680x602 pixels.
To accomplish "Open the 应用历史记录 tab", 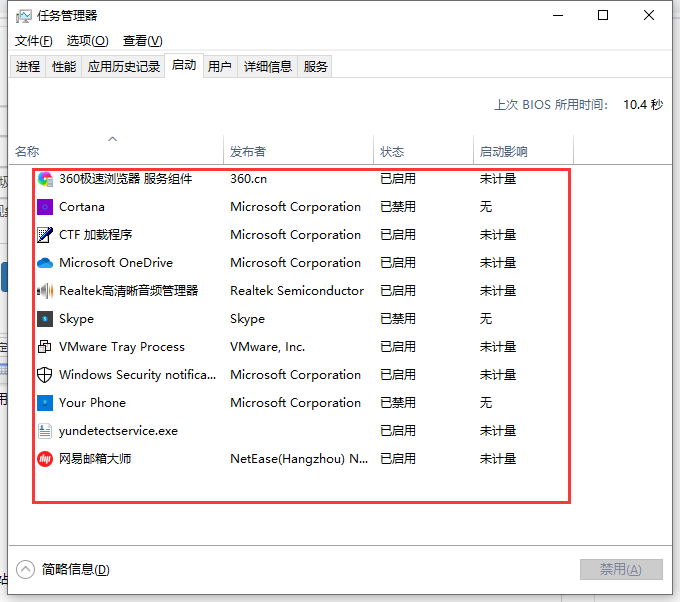I will point(124,67).
